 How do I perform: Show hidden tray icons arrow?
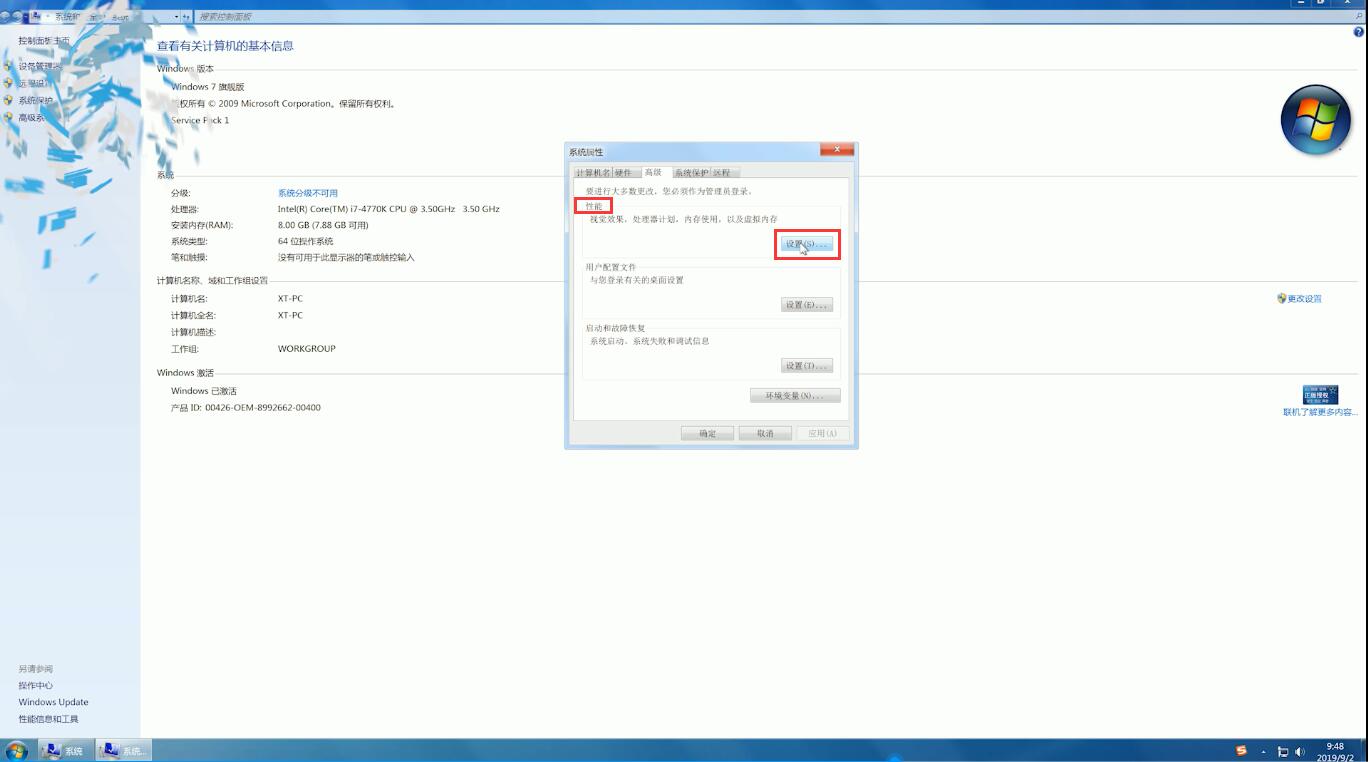(x=1263, y=752)
